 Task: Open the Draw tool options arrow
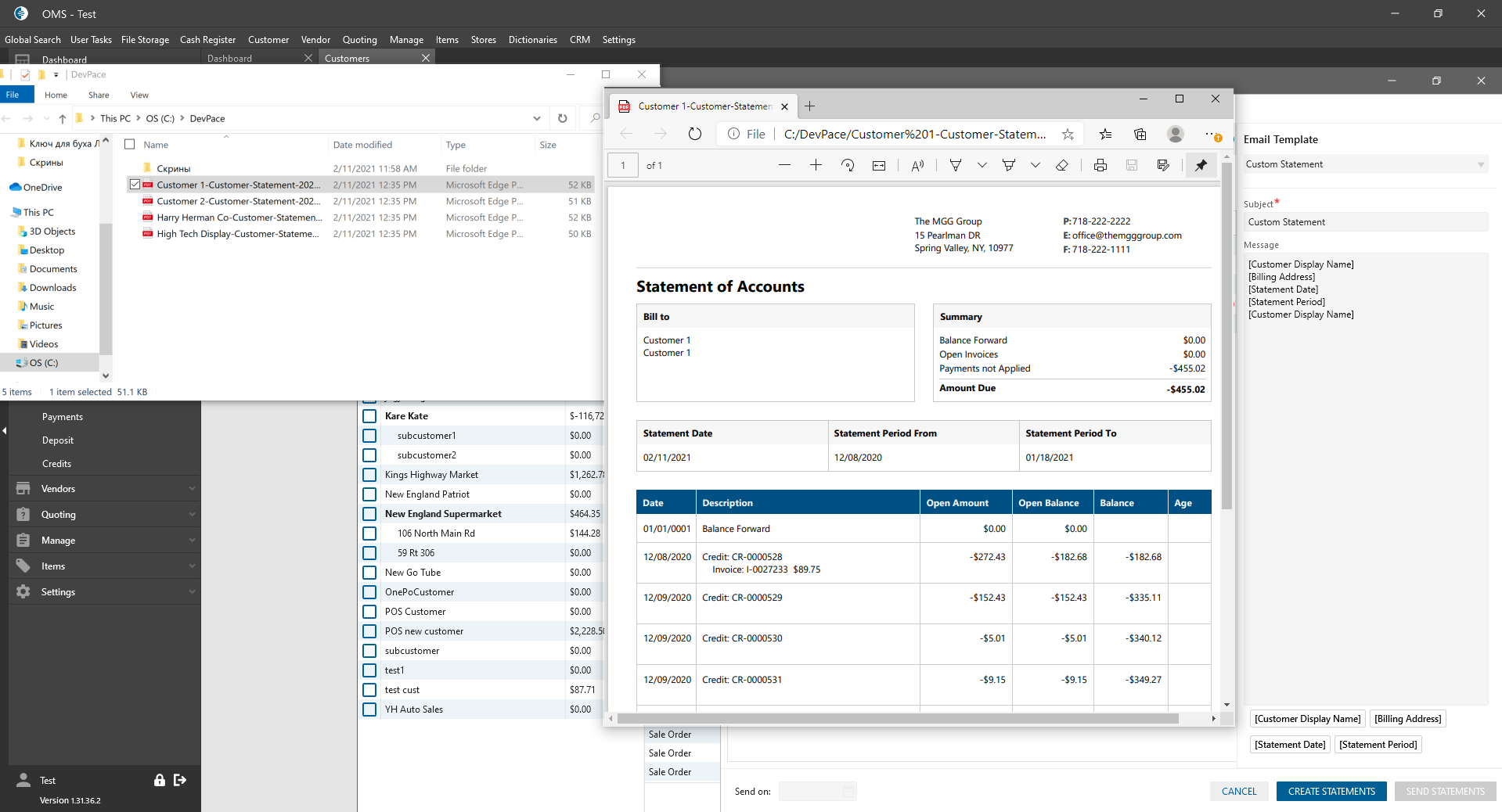[982, 165]
